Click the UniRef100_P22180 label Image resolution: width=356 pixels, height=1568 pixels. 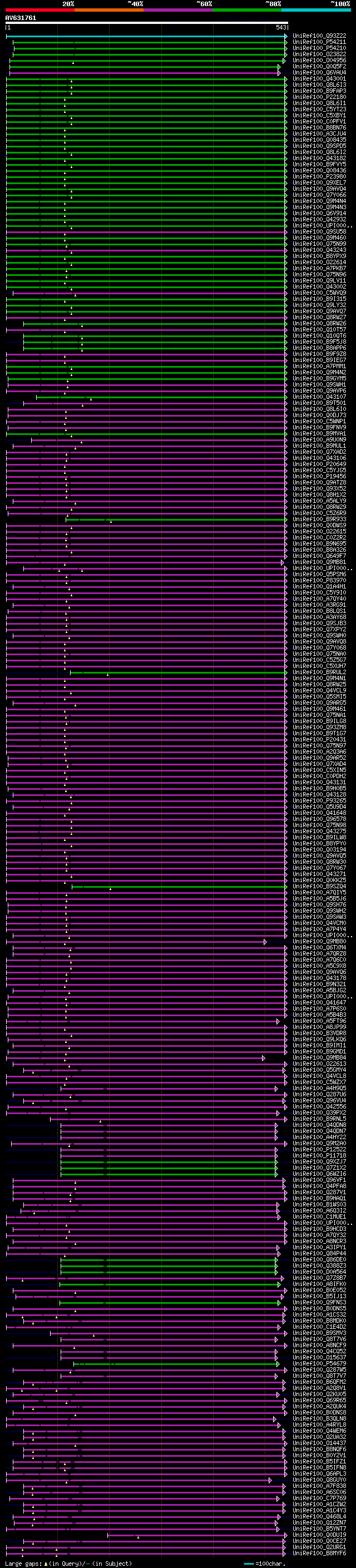point(319,97)
